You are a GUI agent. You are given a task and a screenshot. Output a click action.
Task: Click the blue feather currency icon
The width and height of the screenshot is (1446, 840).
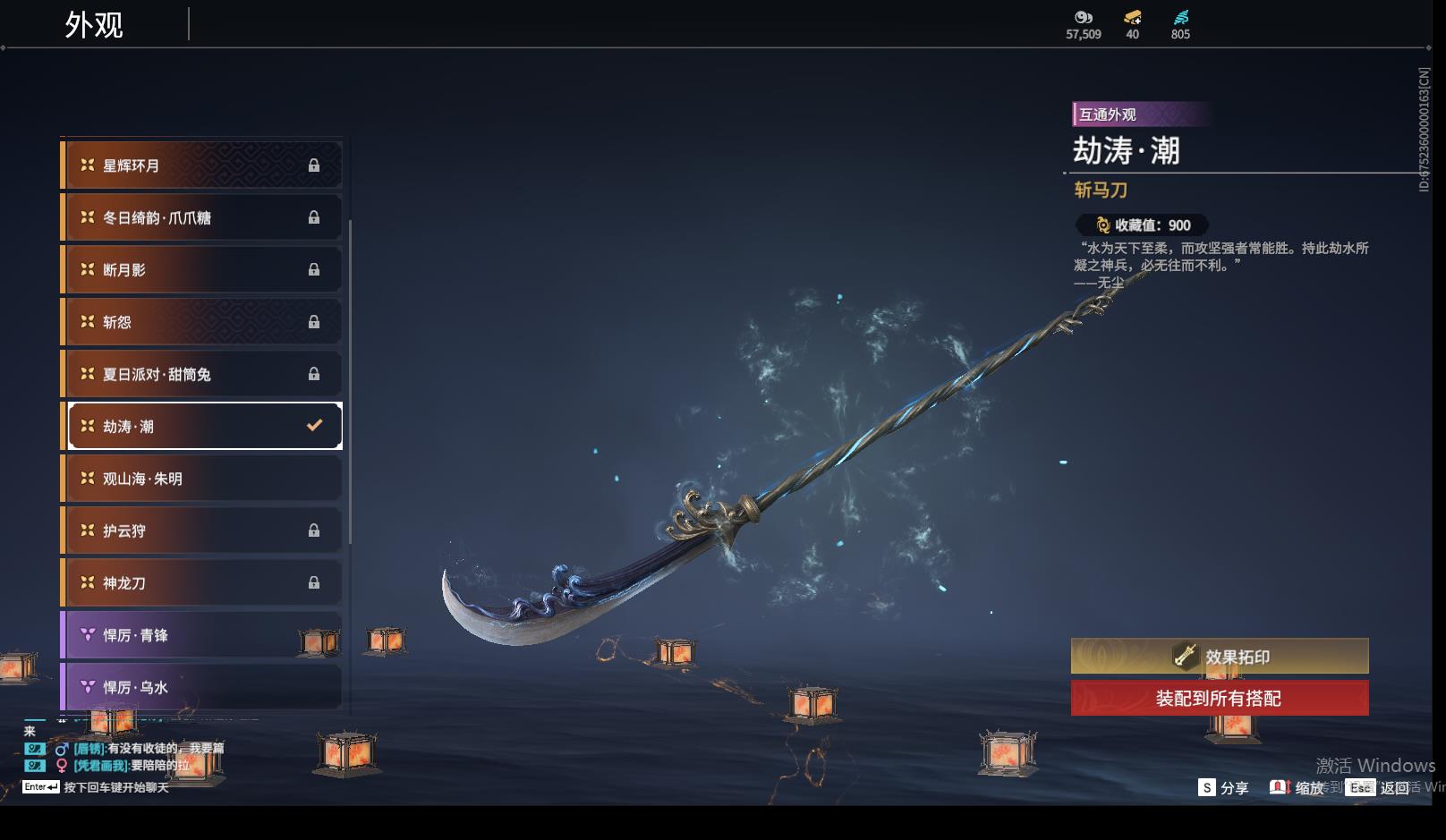[x=1181, y=17]
